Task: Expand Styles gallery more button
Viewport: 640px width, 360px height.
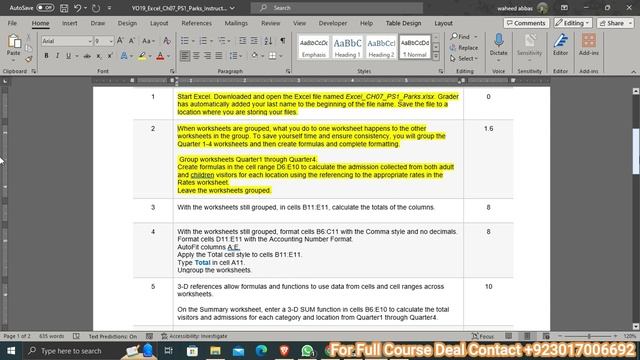Action: point(436,56)
